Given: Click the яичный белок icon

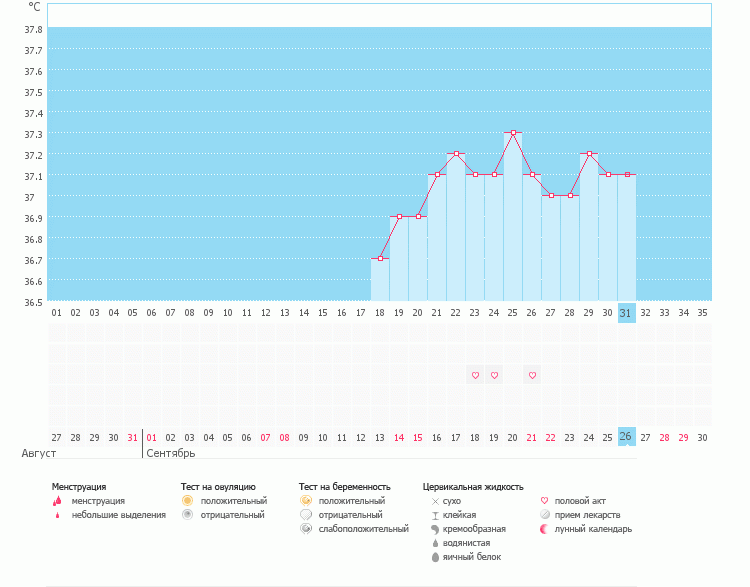Looking at the screenshot, I should pyautogui.click(x=435, y=557).
